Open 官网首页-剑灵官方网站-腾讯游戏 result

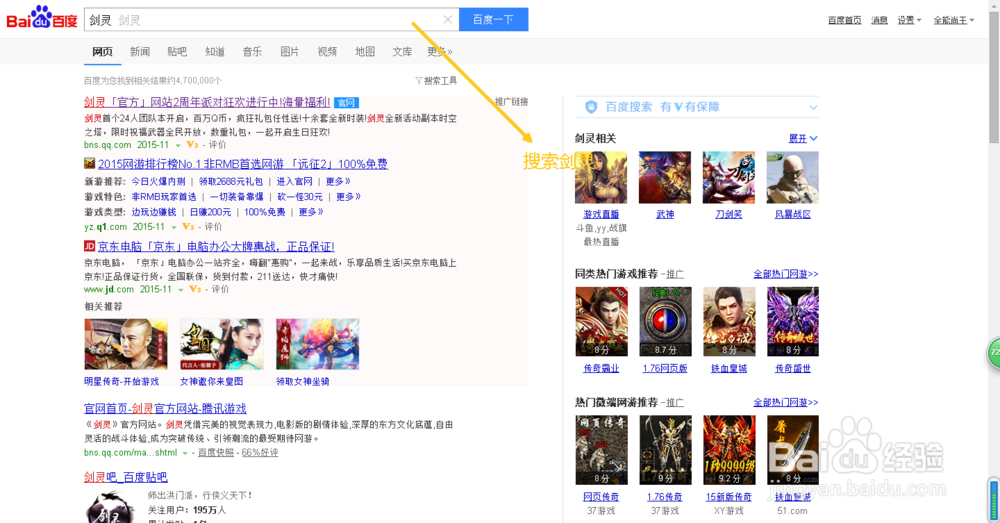pos(165,408)
